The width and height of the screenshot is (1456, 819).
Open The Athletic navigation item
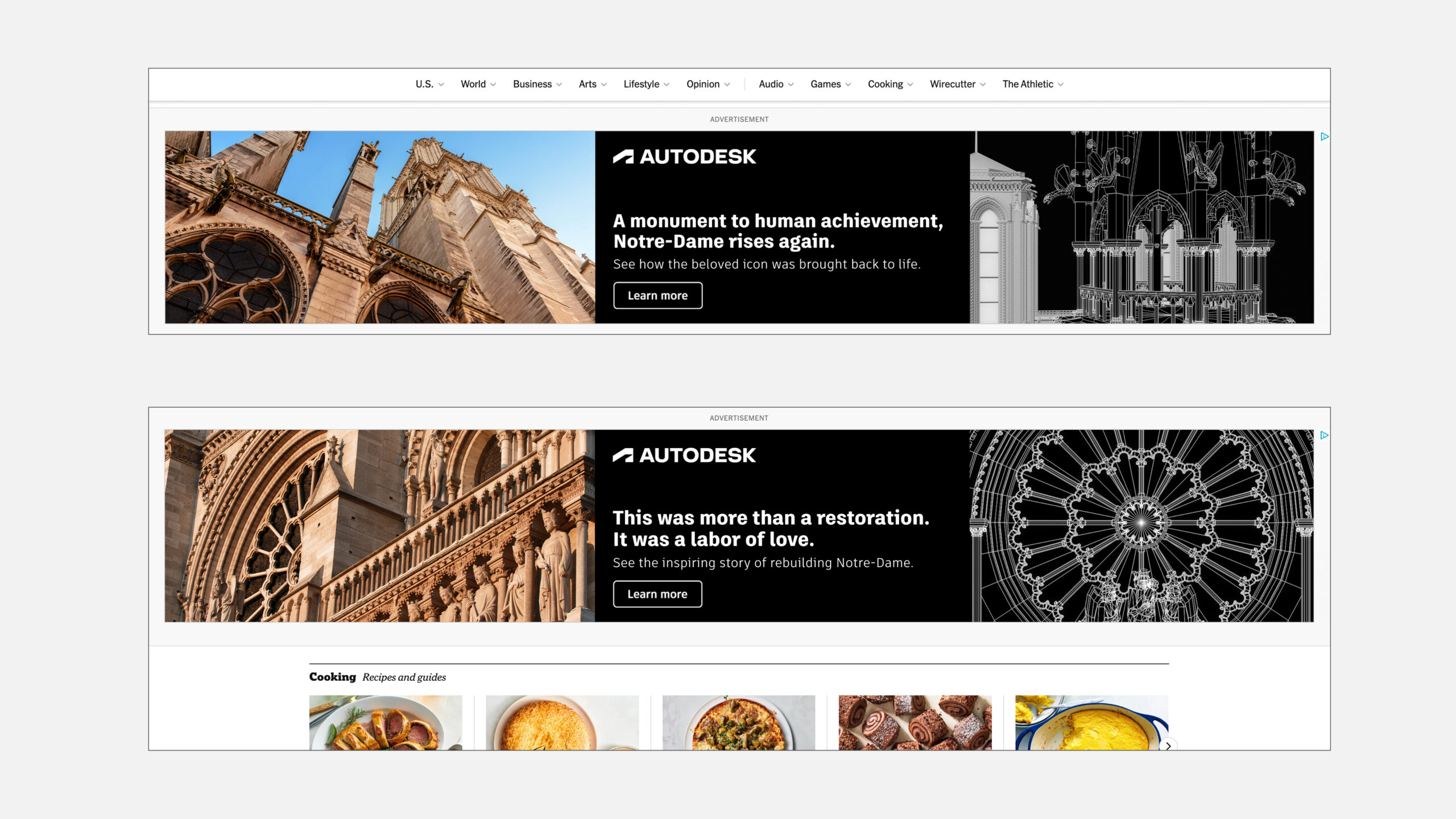point(1028,84)
